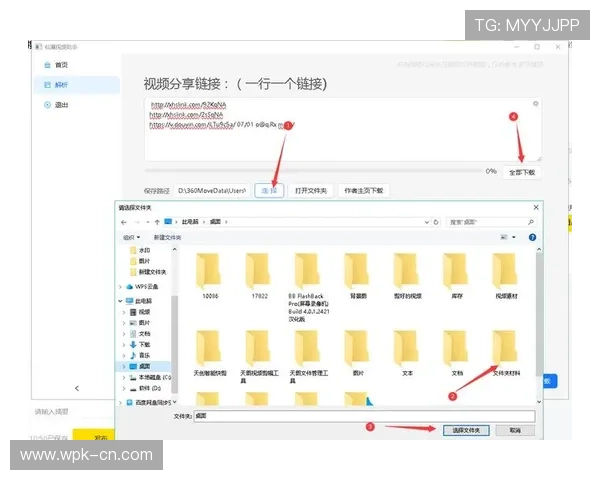Select the 10086 folder

click(210, 276)
